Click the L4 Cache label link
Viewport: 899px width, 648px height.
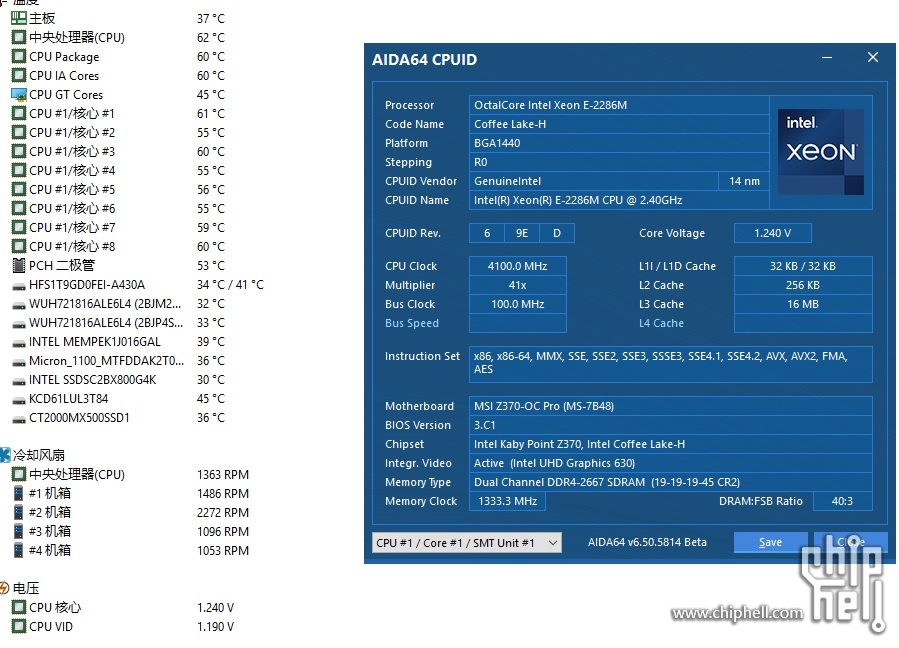[x=661, y=323]
